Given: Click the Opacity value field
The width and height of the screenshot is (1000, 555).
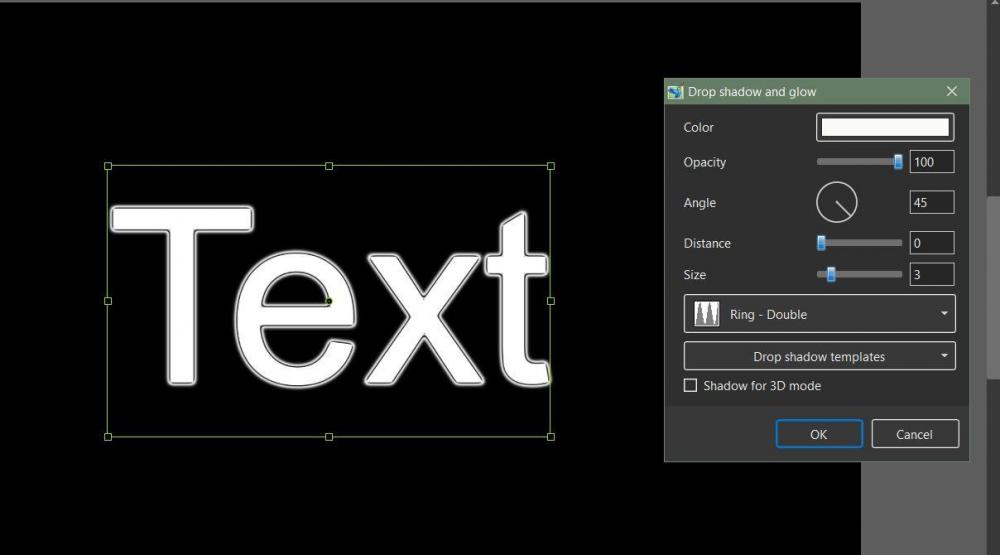Looking at the screenshot, I should point(932,162).
